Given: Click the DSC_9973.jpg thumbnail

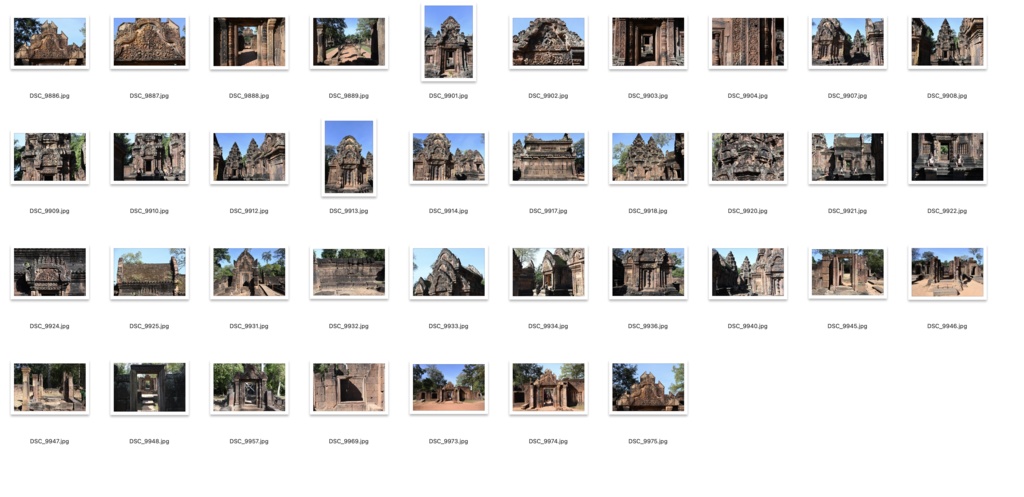Looking at the screenshot, I should pos(449,388).
